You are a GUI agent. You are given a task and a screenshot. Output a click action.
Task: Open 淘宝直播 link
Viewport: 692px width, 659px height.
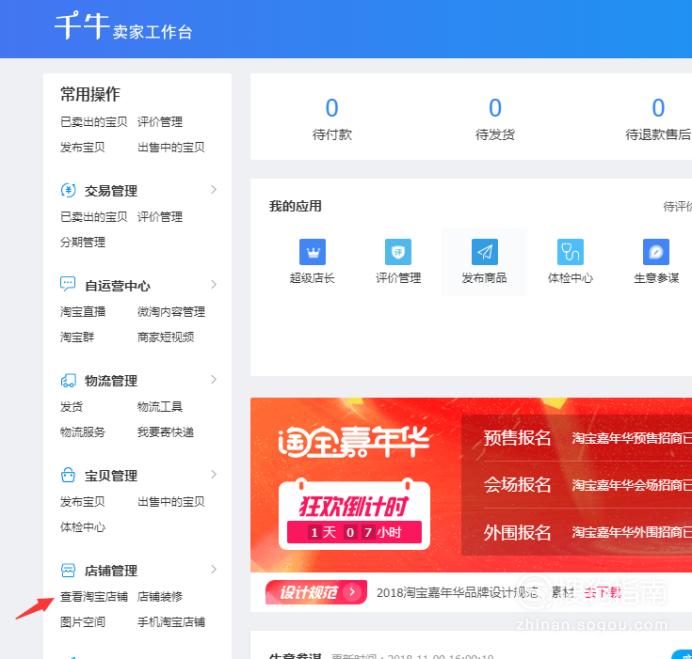coord(83,312)
